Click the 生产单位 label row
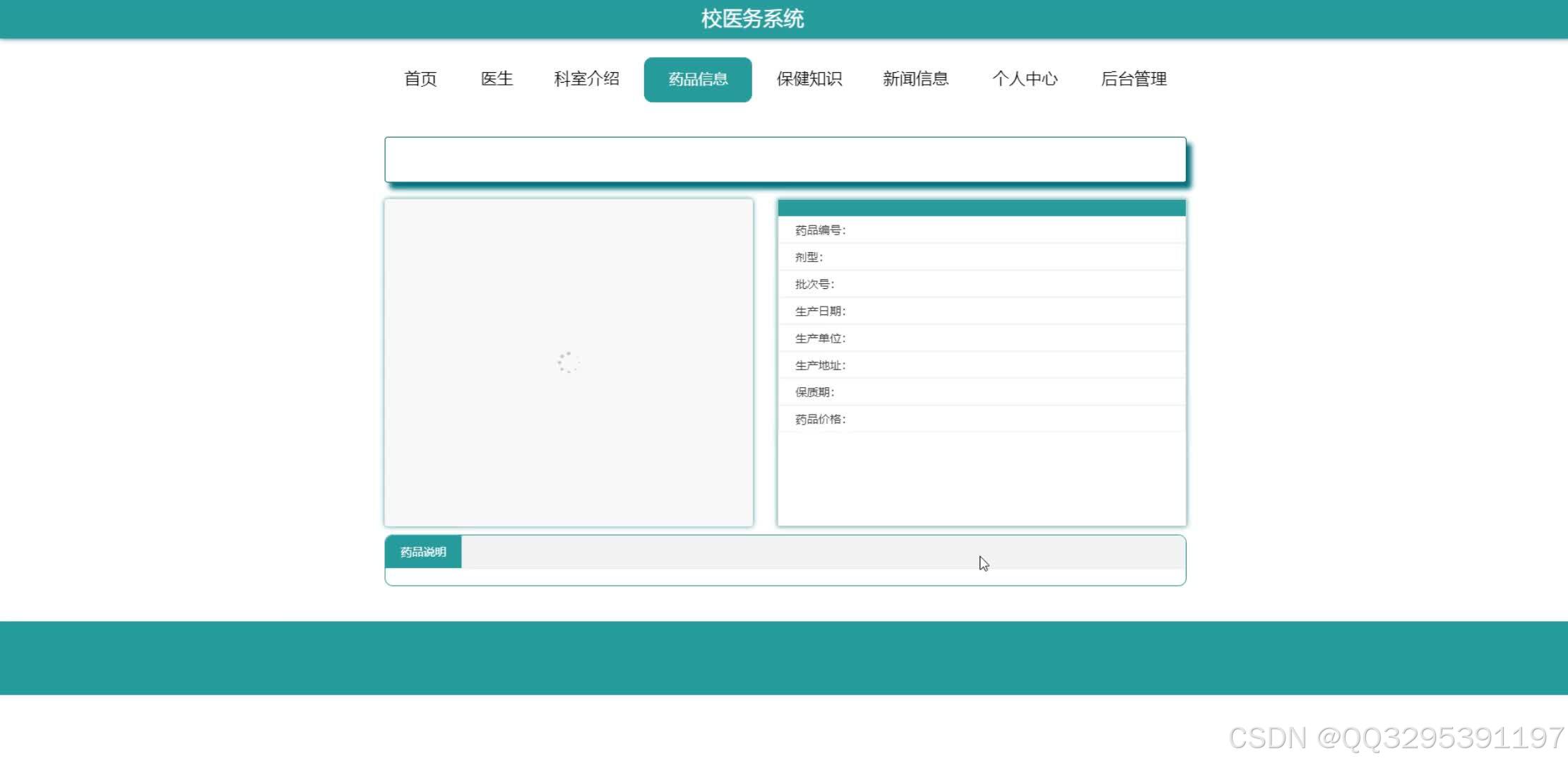This screenshot has height=763, width=1568. pyautogui.click(x=982, y=338)
